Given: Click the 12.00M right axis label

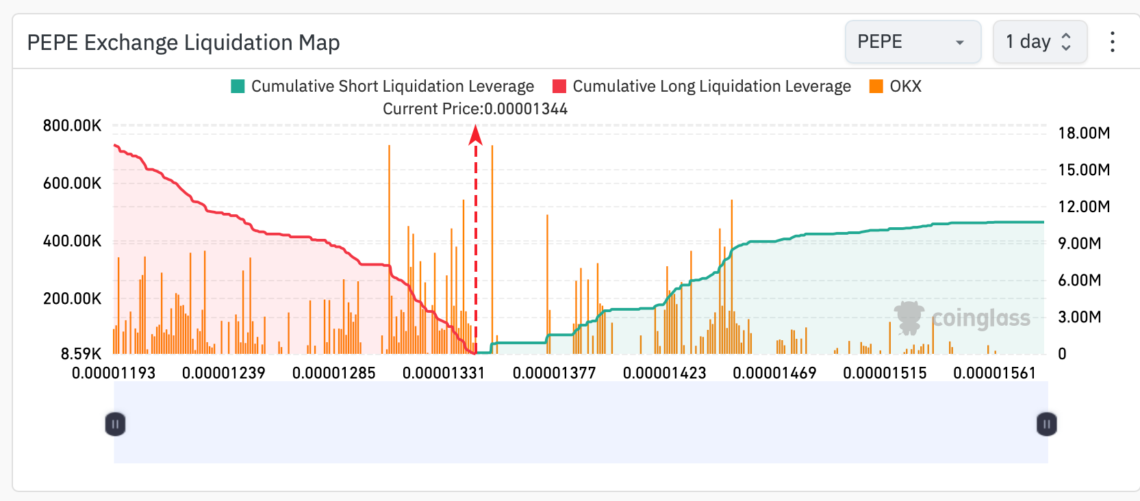Looking at the screenshot, I should tap(1083, 207).
